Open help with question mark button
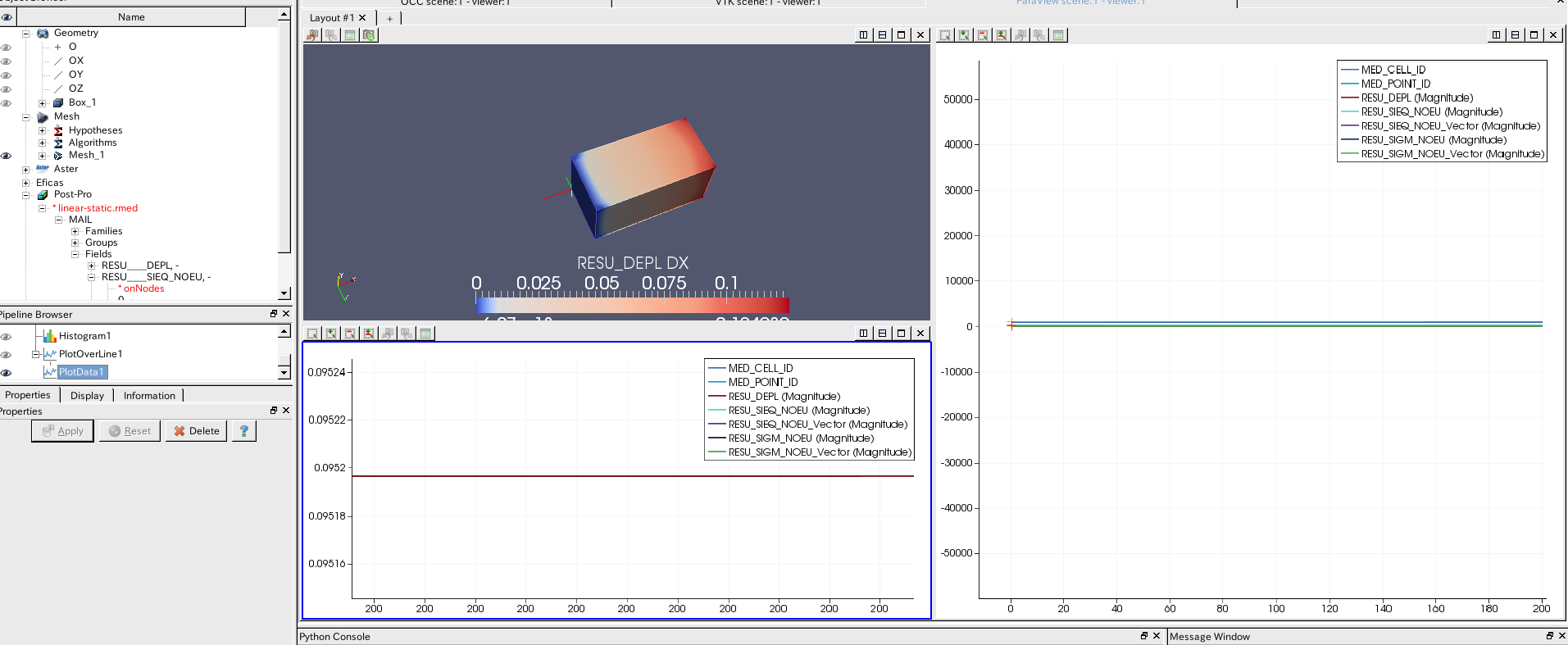1568x645 pixels. coord(244,431)
